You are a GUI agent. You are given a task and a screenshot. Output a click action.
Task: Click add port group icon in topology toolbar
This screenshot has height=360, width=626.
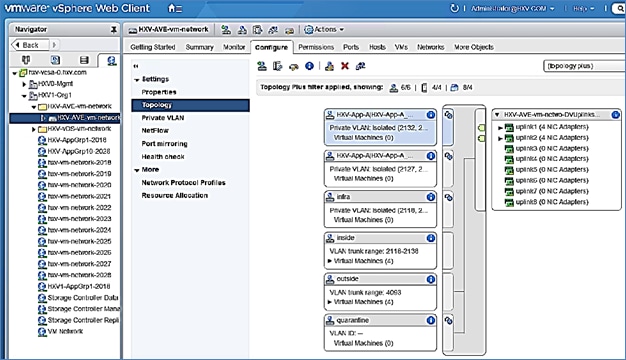[262, 66]
